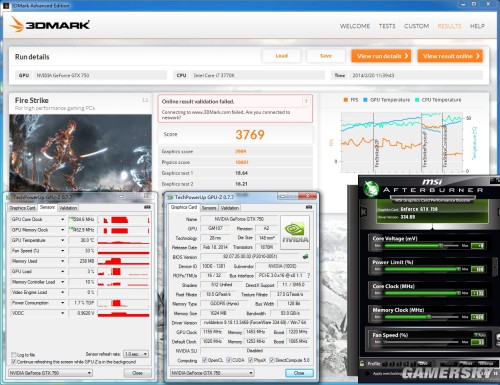Open the TESTS menu in 3DMark

coord(387,26)
